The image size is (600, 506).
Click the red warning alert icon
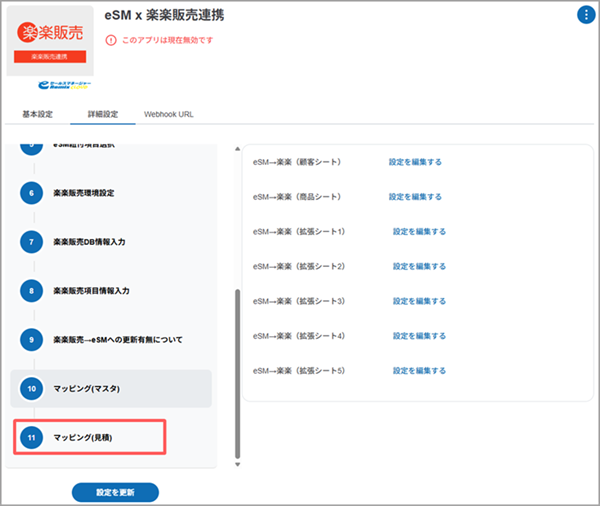111,40
